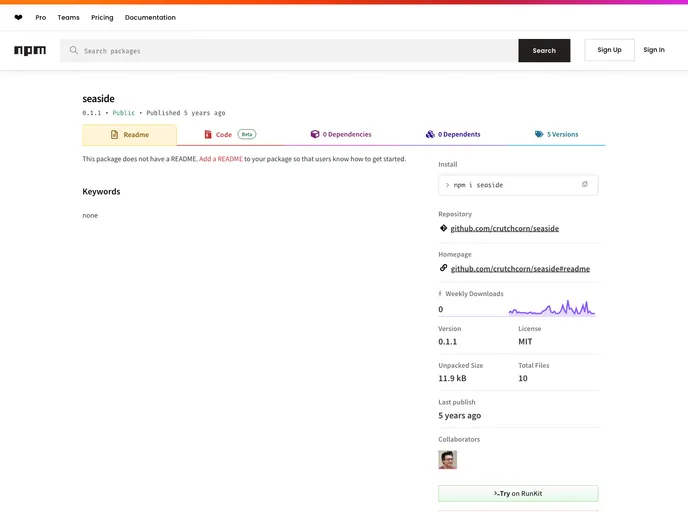Click the Sign In link

tap(654, 50)
